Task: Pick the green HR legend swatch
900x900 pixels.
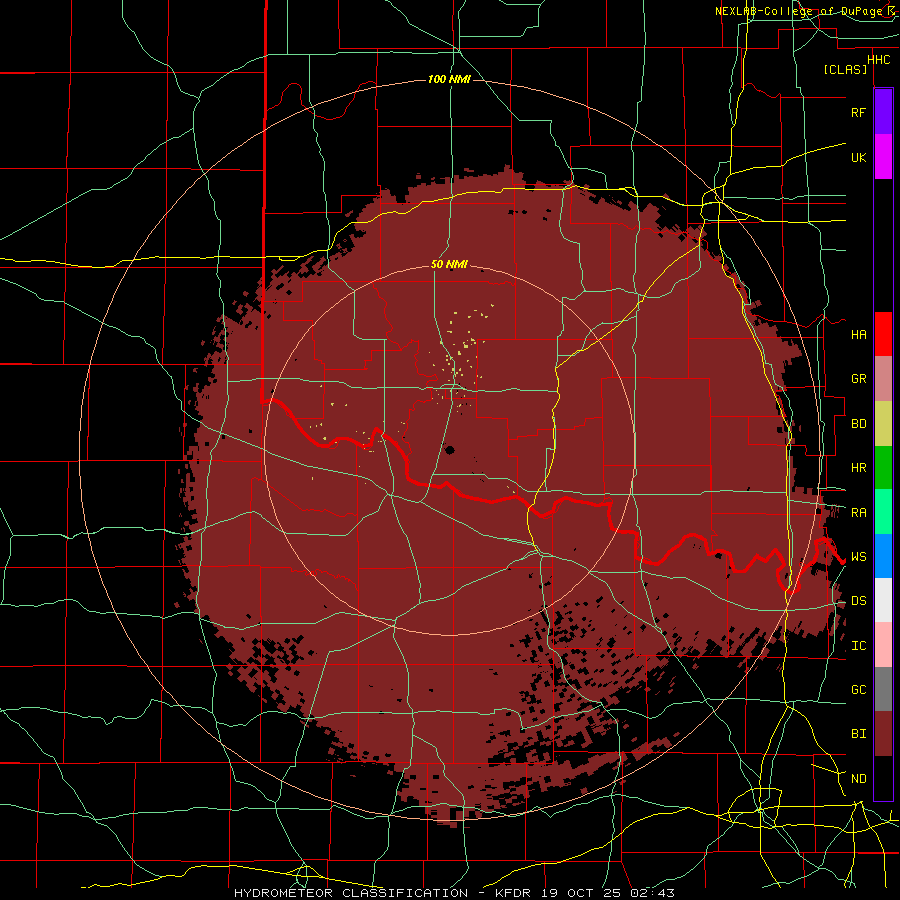Action: [x=883, y=467]
